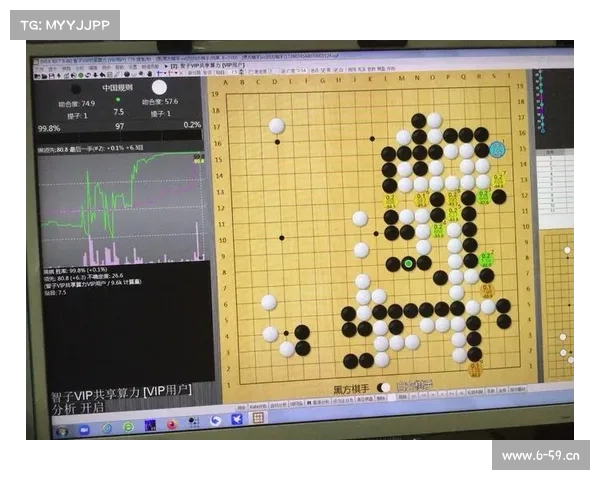Click the 中国规则 rules label
The image size is (600, 480).
[117, 88]
